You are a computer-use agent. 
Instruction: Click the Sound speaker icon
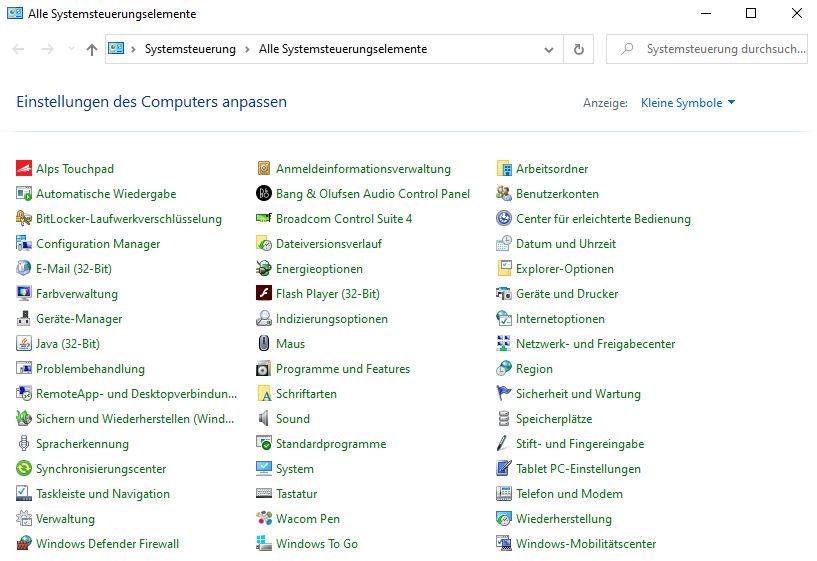(264, 419)
